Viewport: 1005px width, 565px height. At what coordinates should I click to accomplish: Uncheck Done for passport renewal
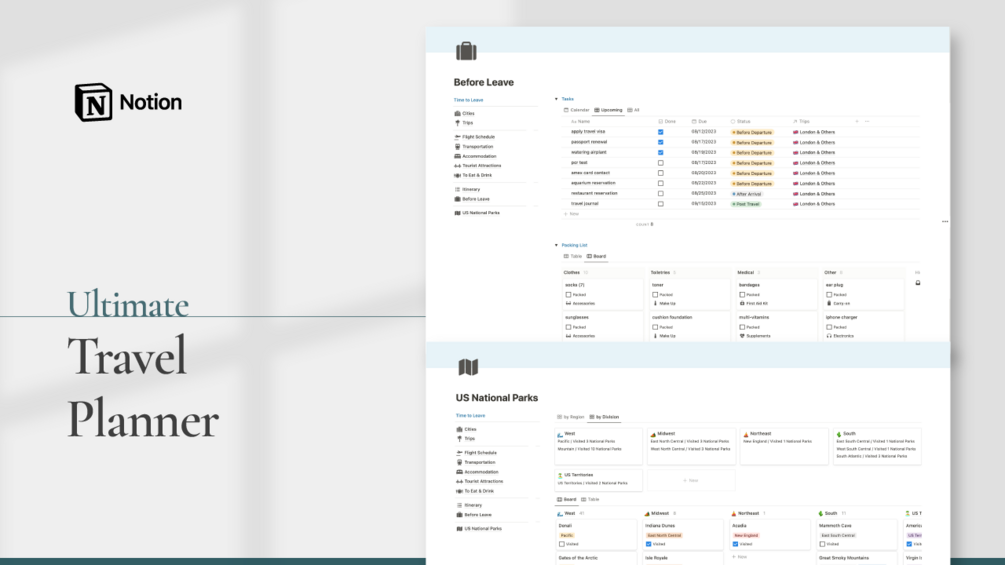660,142
